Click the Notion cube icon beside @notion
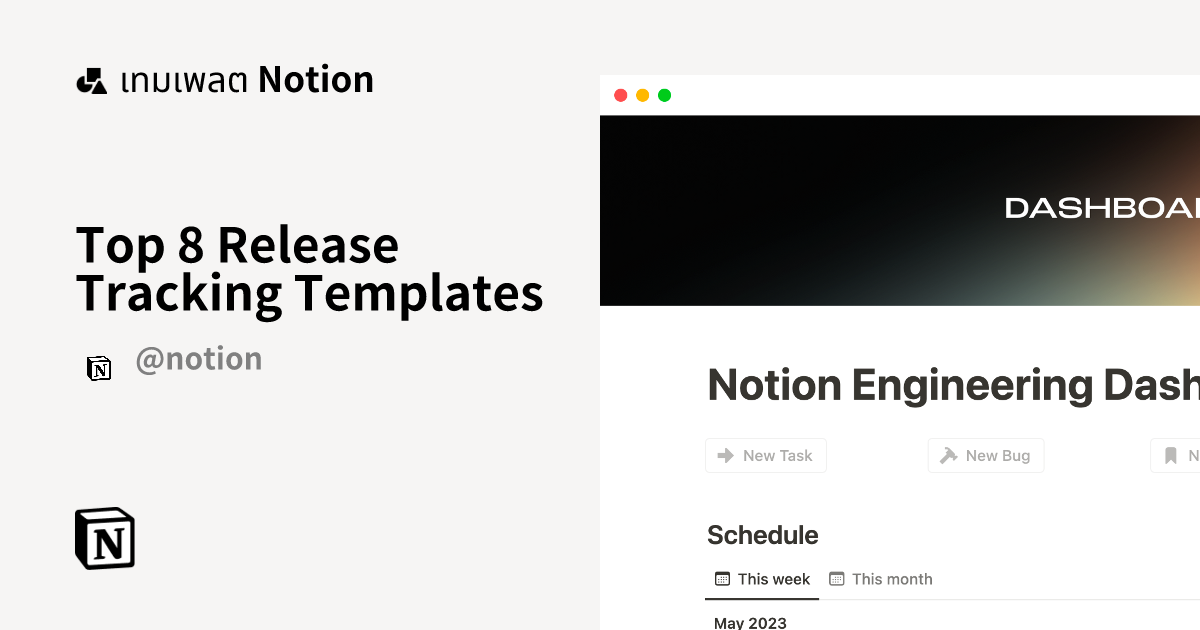The image size is (1200, 630). click(x=99, y=368)
